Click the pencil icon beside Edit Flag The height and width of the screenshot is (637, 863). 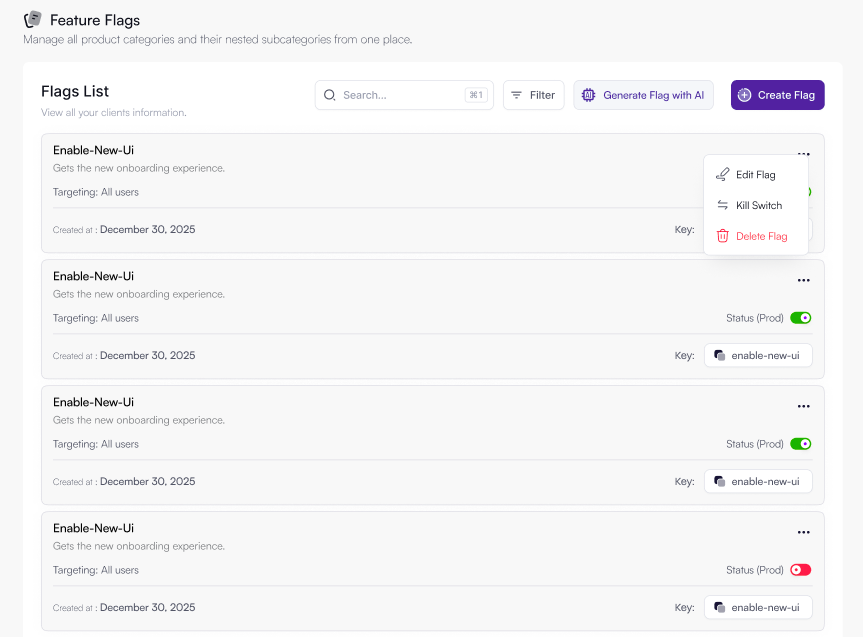click(x=722, y=173)
